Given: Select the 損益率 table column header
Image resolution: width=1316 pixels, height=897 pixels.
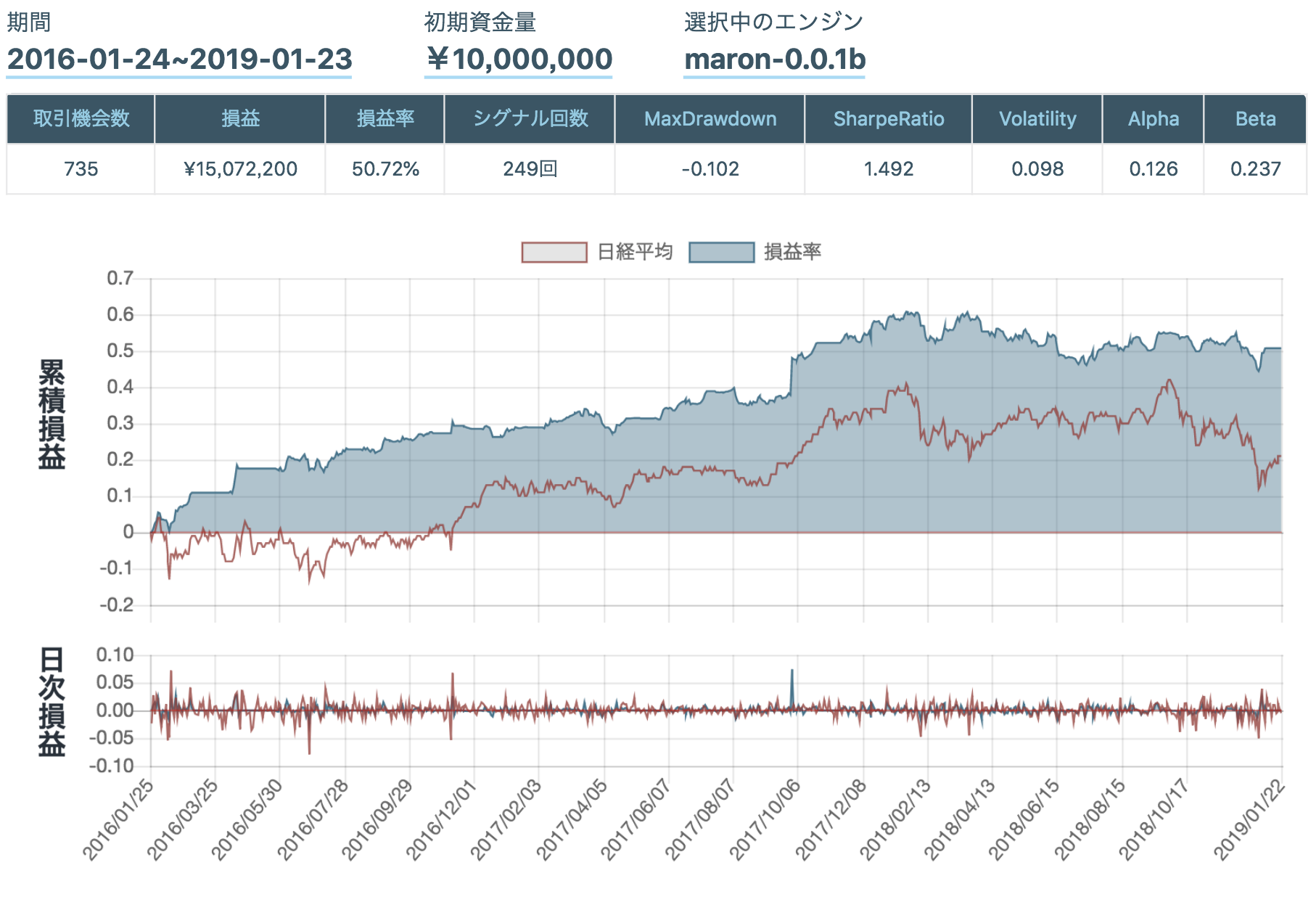Looking at the screenshot, I should pyautogui.click(x=385, y=119).
